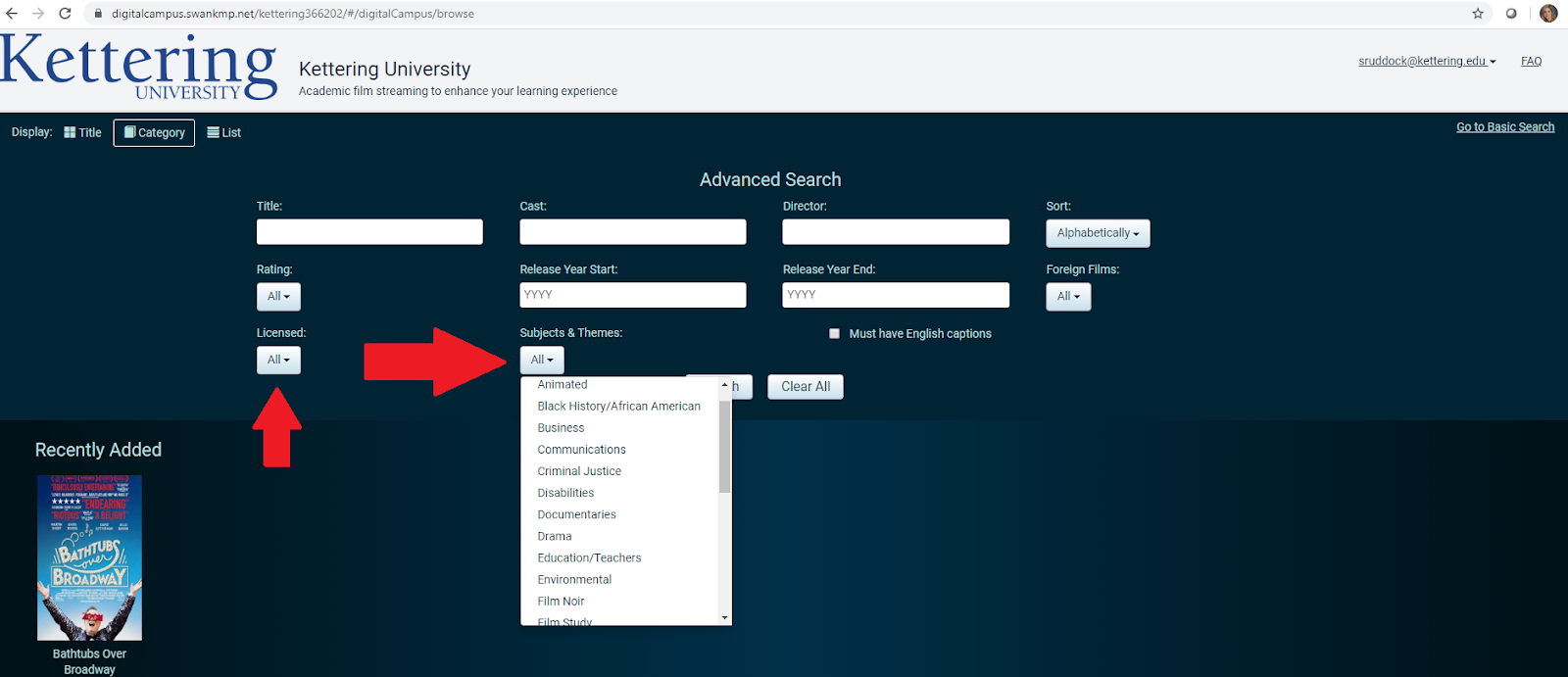
Task: Click the Bathtubs Over Broadway title text
Action: 89,661
